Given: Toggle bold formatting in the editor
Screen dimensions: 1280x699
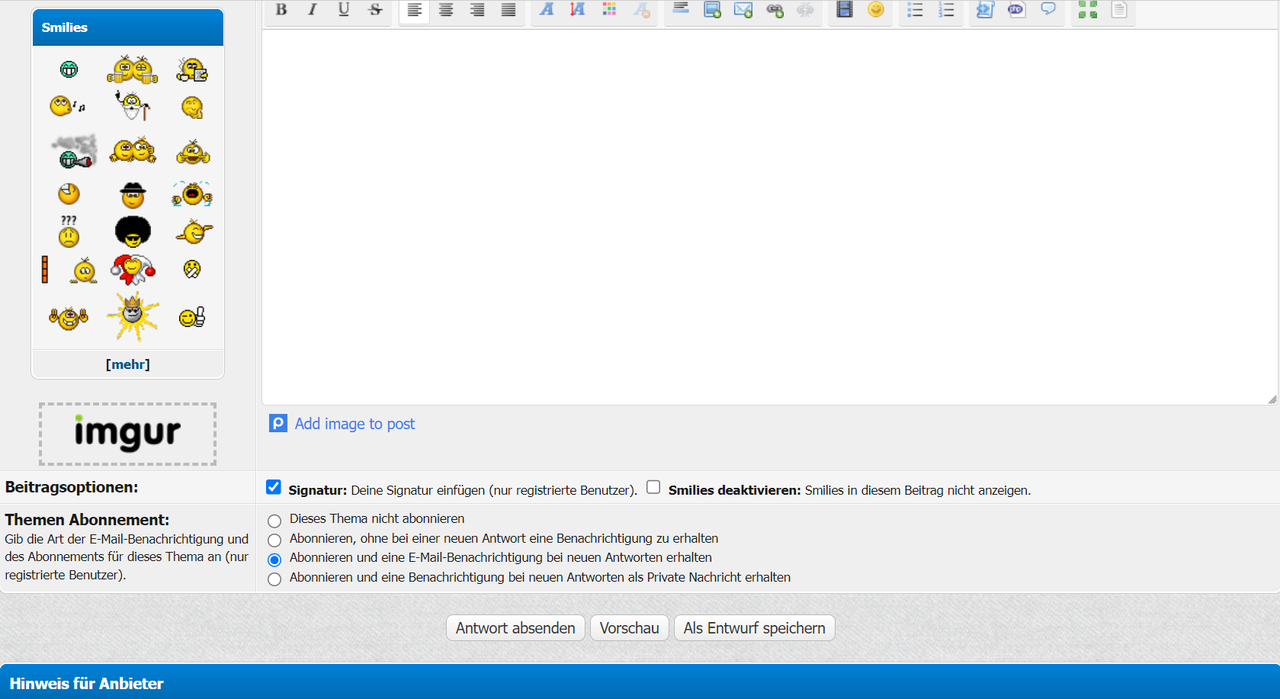Looking at the screenshot, I should 281,10.
